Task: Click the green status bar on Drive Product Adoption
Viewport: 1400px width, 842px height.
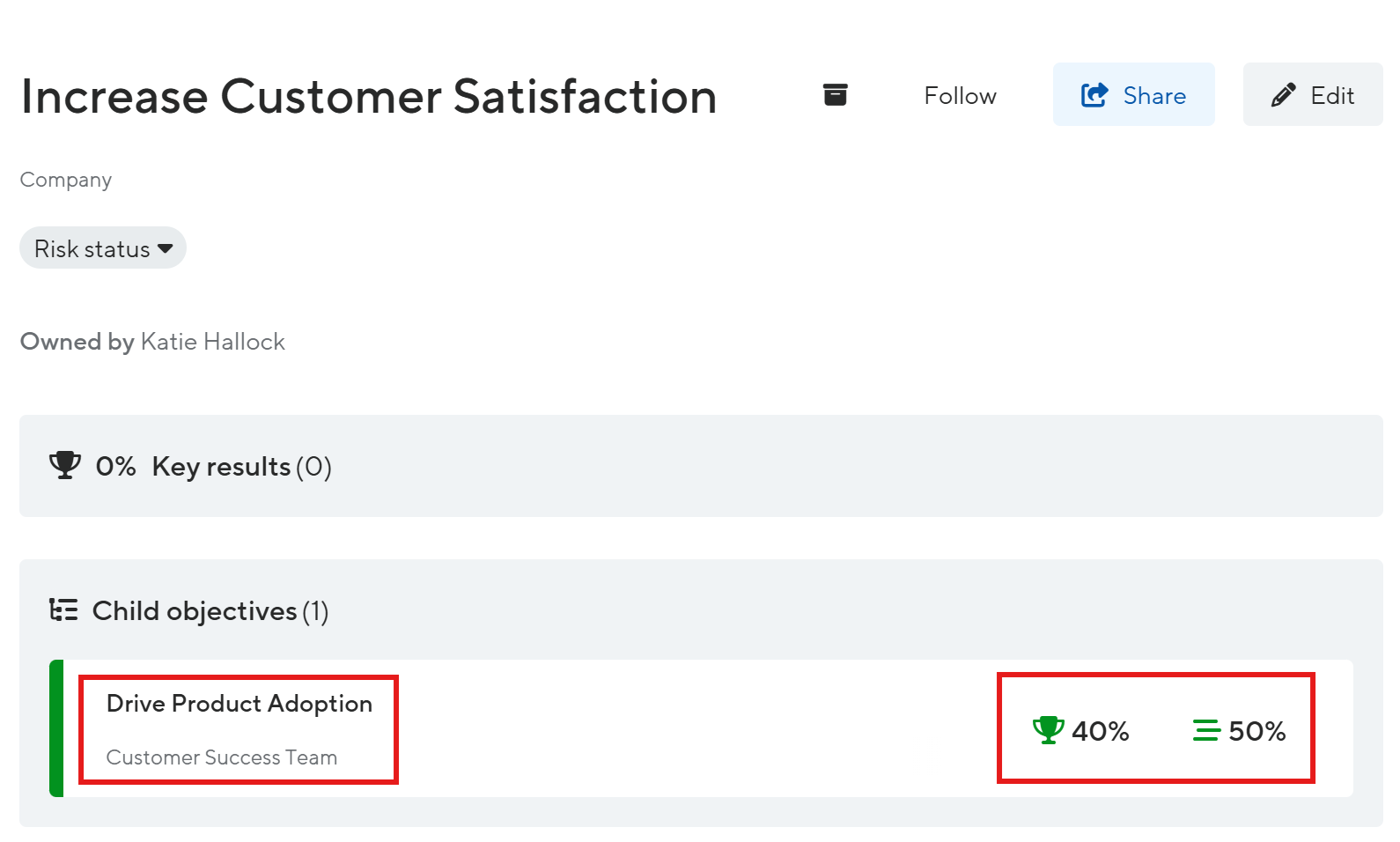Action: click(x=56, y=728)
